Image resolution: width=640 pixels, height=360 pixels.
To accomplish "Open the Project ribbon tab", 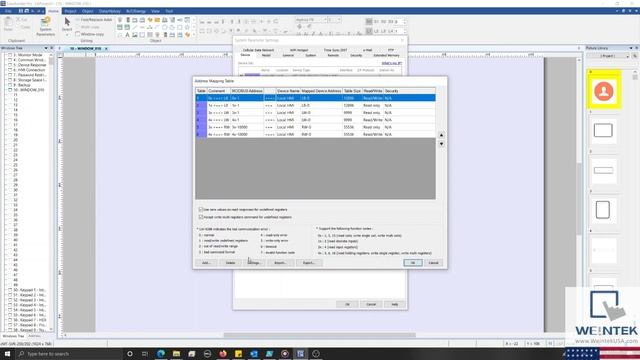I will click(70, 11).
